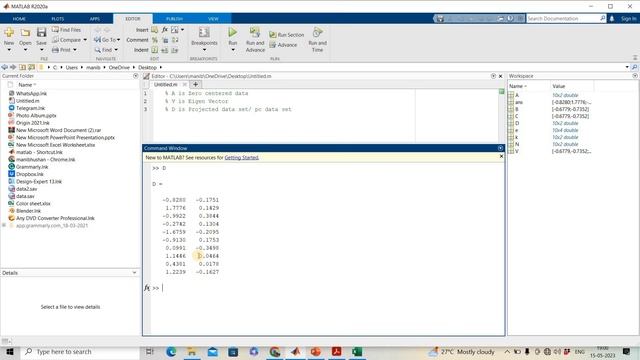Add a new editor tab with plus
This screenshot has height=360, width=640.
pos(196,84)
